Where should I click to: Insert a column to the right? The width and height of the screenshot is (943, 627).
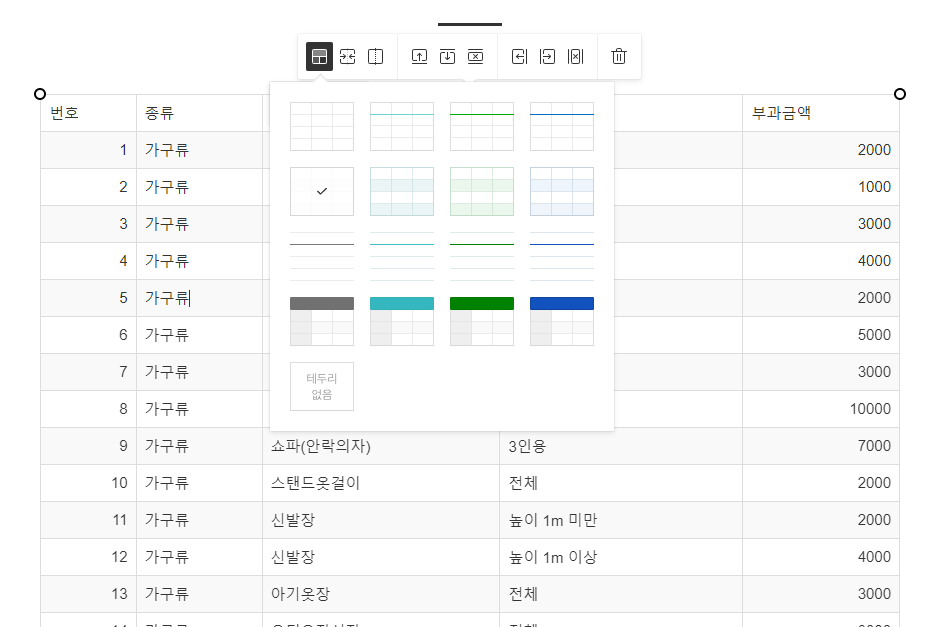click(547, 56)
